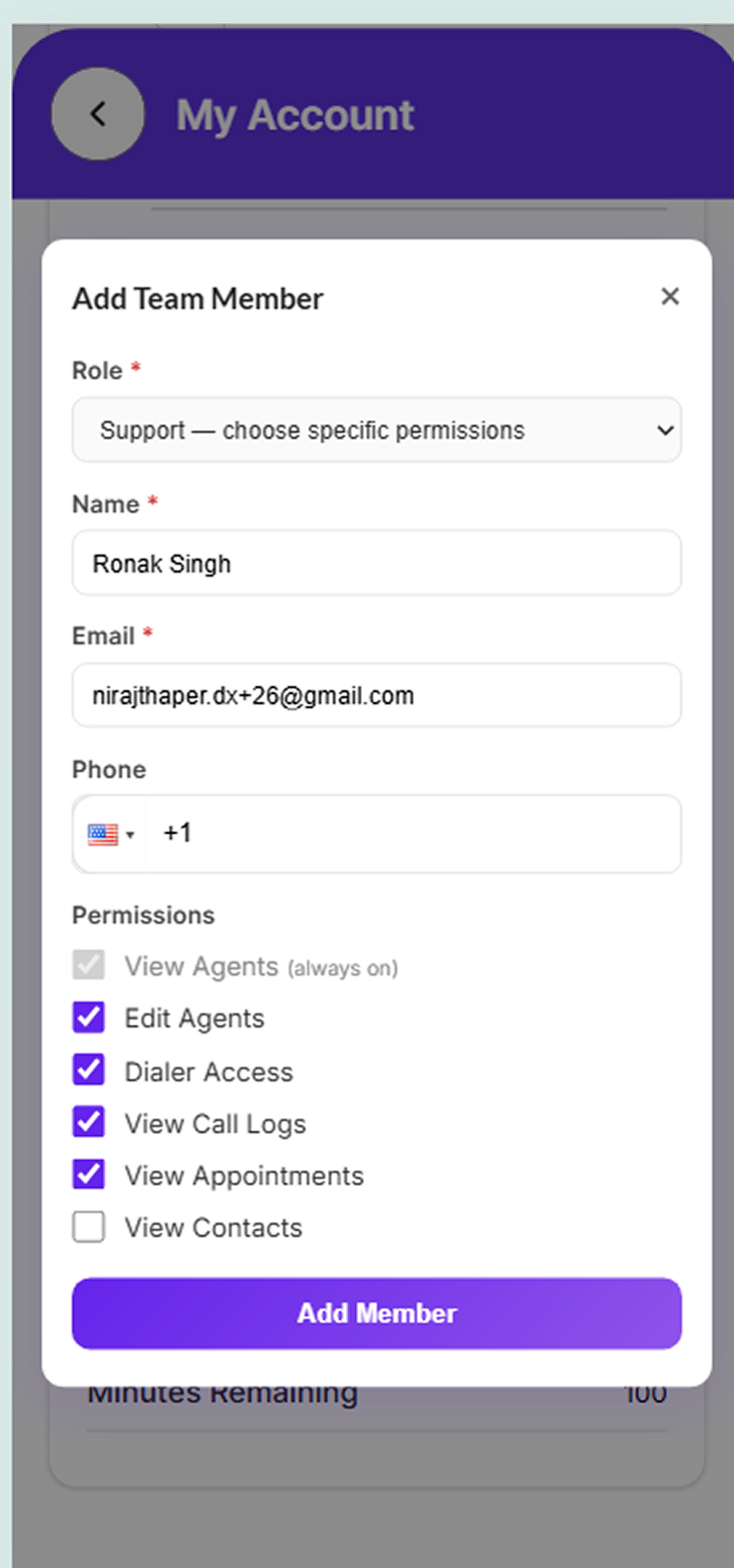The image size is (734, 1568).
Task: Focus the Name field with Ronak Singh
Action: pyautogui.click(x=377, y=564)
